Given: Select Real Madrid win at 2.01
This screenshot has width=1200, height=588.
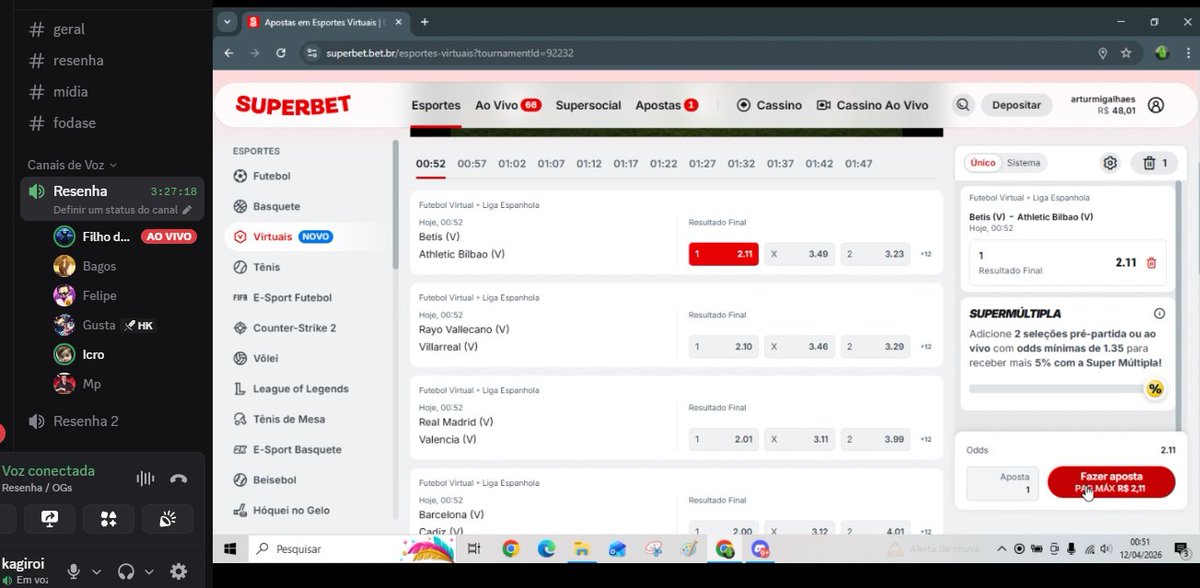Looking at the screenshot, I should 723,439.
